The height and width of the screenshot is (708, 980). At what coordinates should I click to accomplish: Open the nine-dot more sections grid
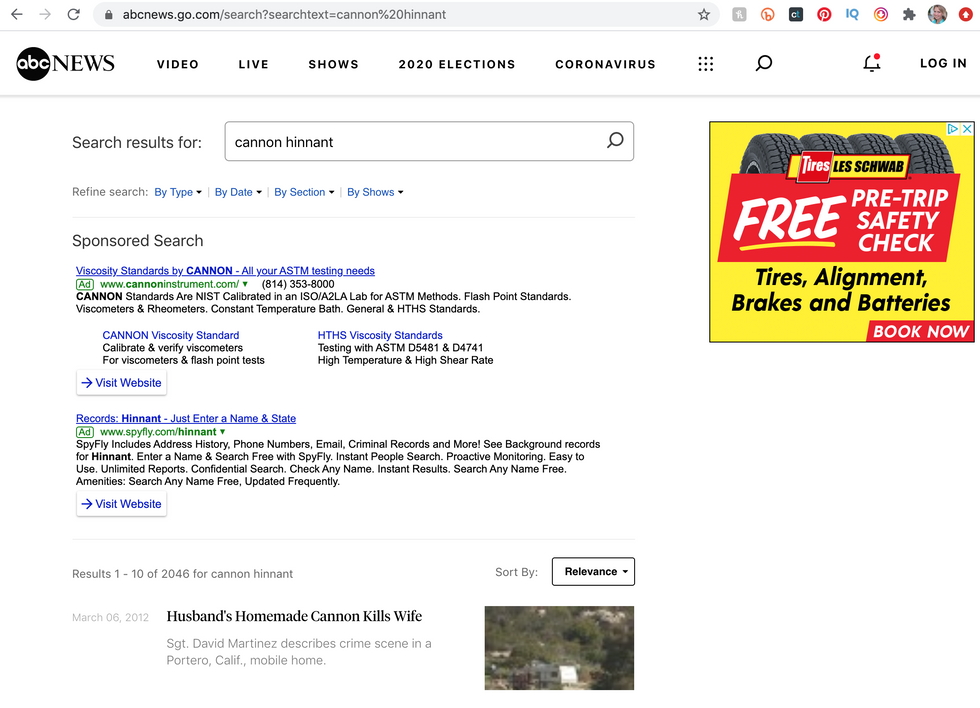[x=705, y=64]
